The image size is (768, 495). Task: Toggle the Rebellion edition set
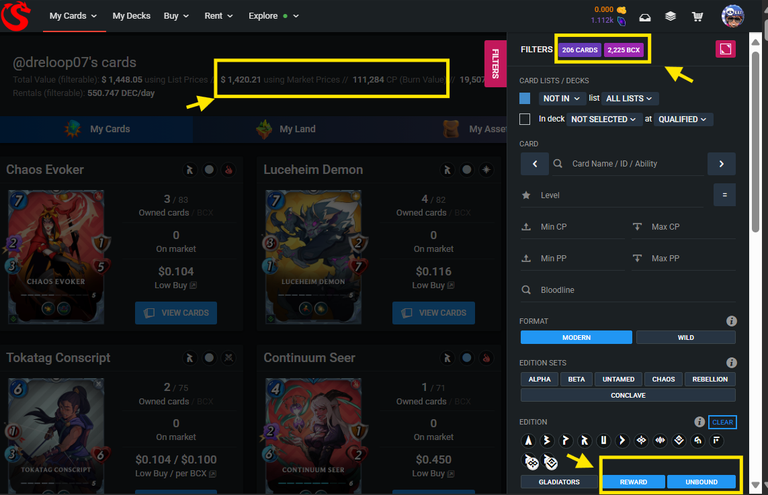click(710, 379)
